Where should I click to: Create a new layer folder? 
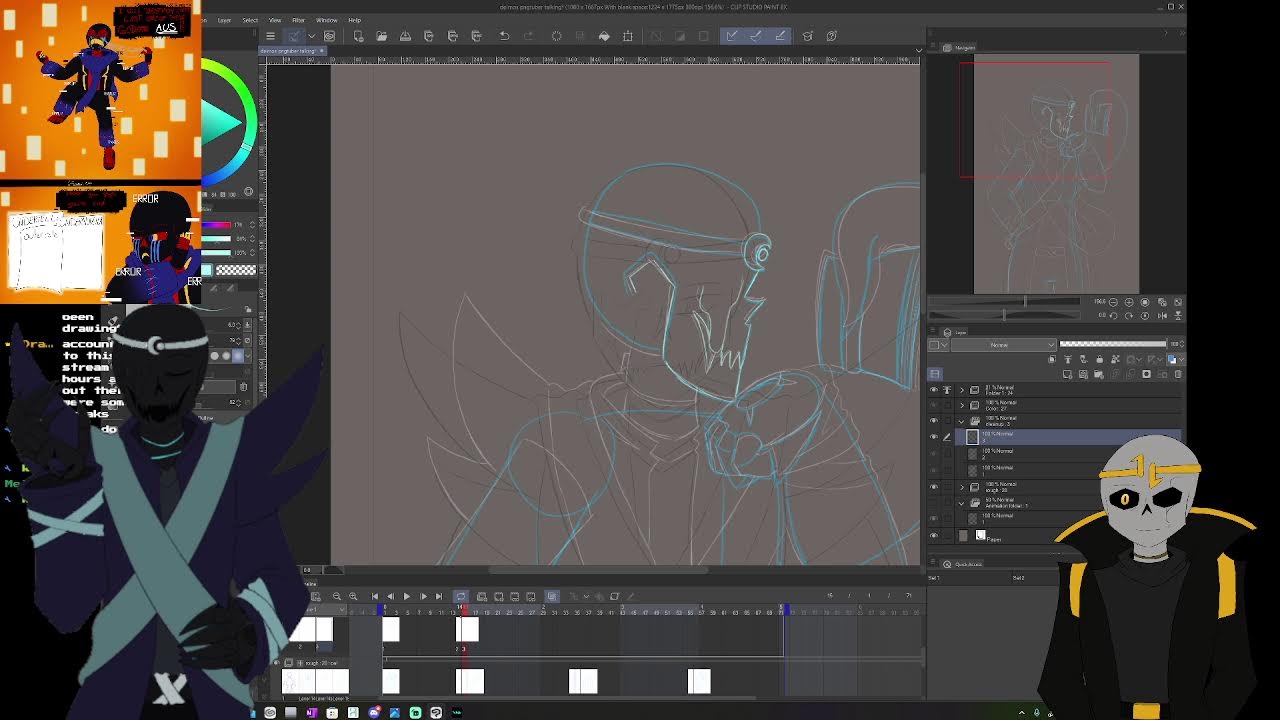click(1098, 374)
